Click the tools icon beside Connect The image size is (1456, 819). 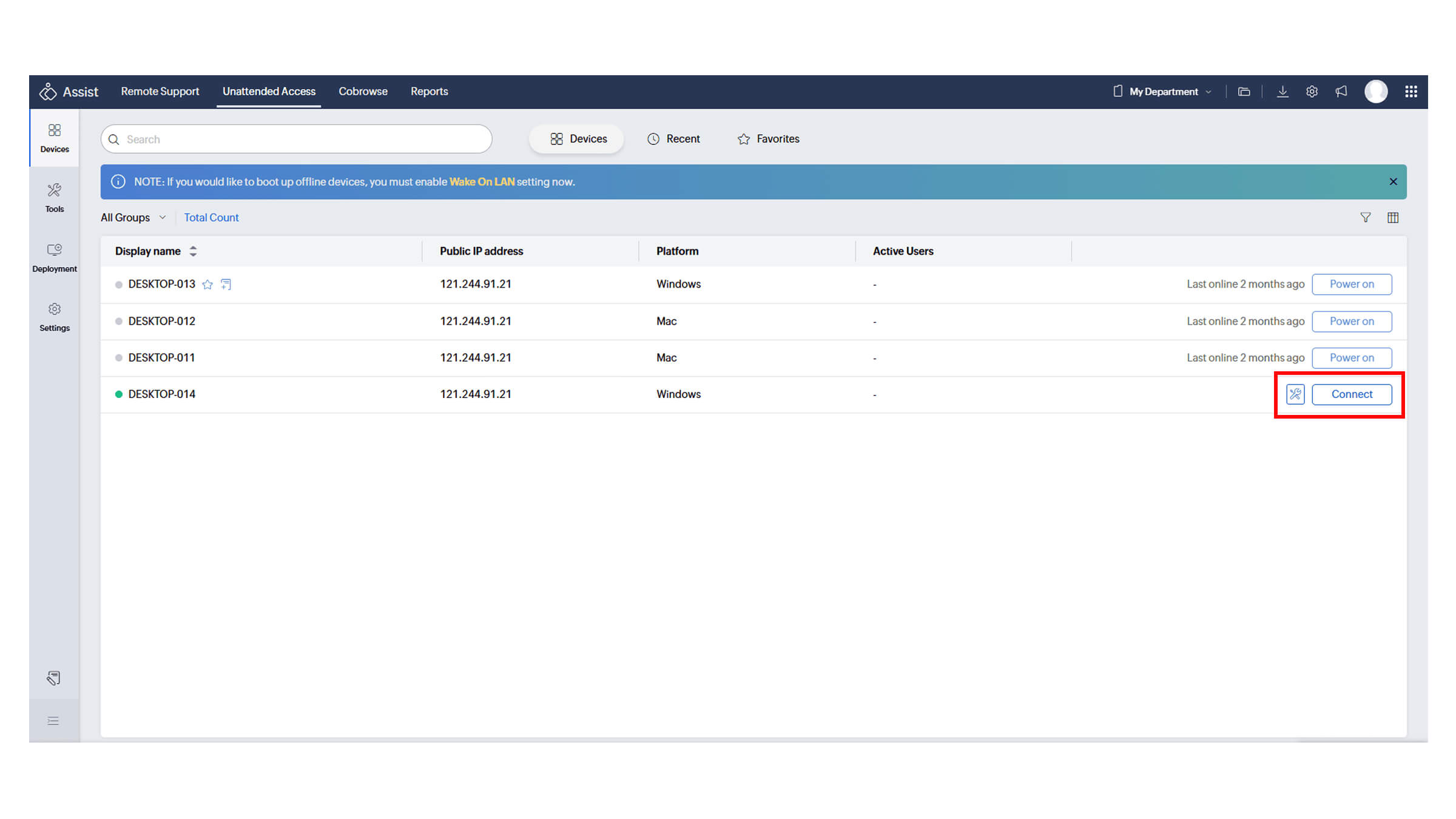[x=1295, y=394]
